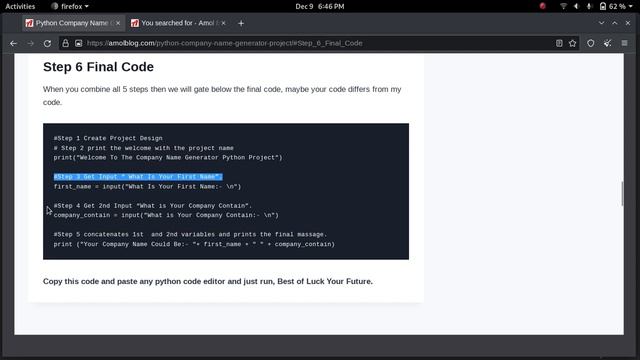Open the Dec 9 6:46 PM clock menu
The image size is (640, 360).
[x=320, y=7]
